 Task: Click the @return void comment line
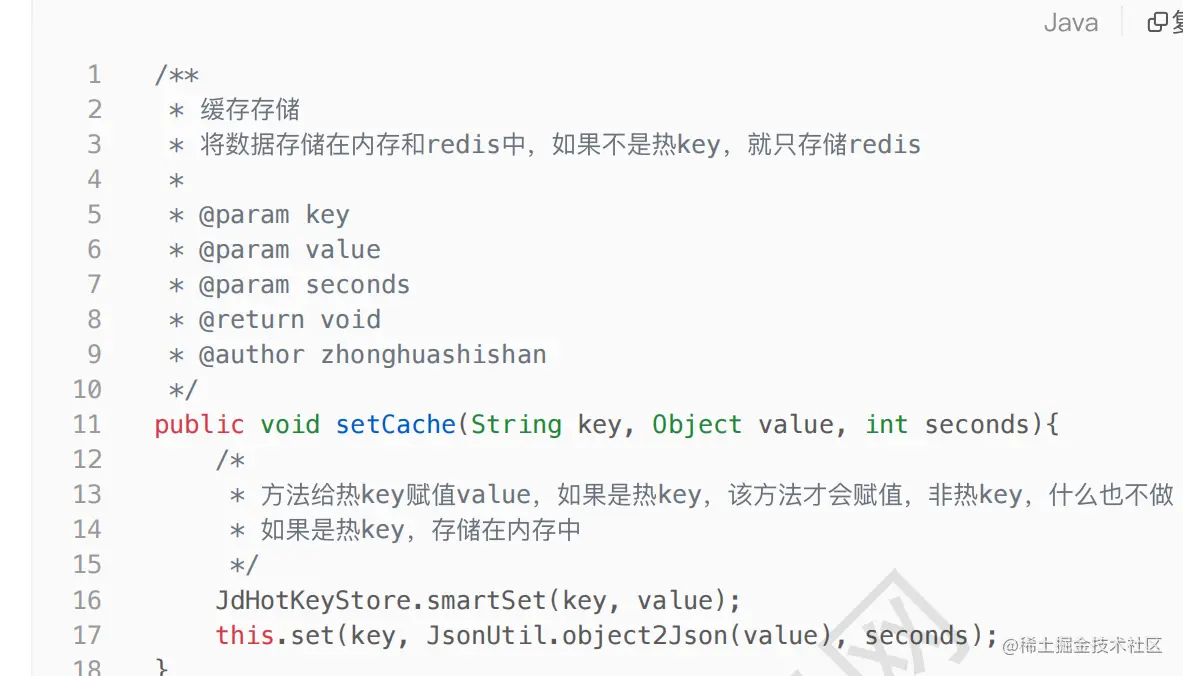pos(289,319)
